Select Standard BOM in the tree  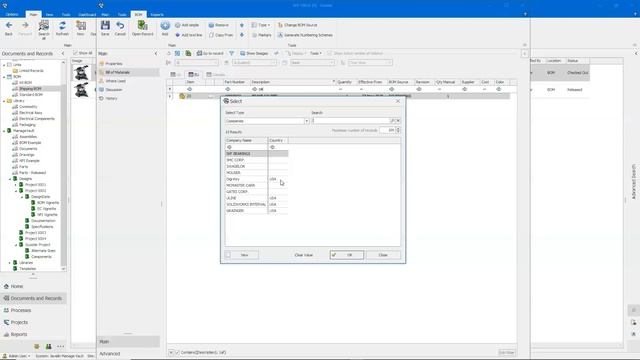coord(31,95)
